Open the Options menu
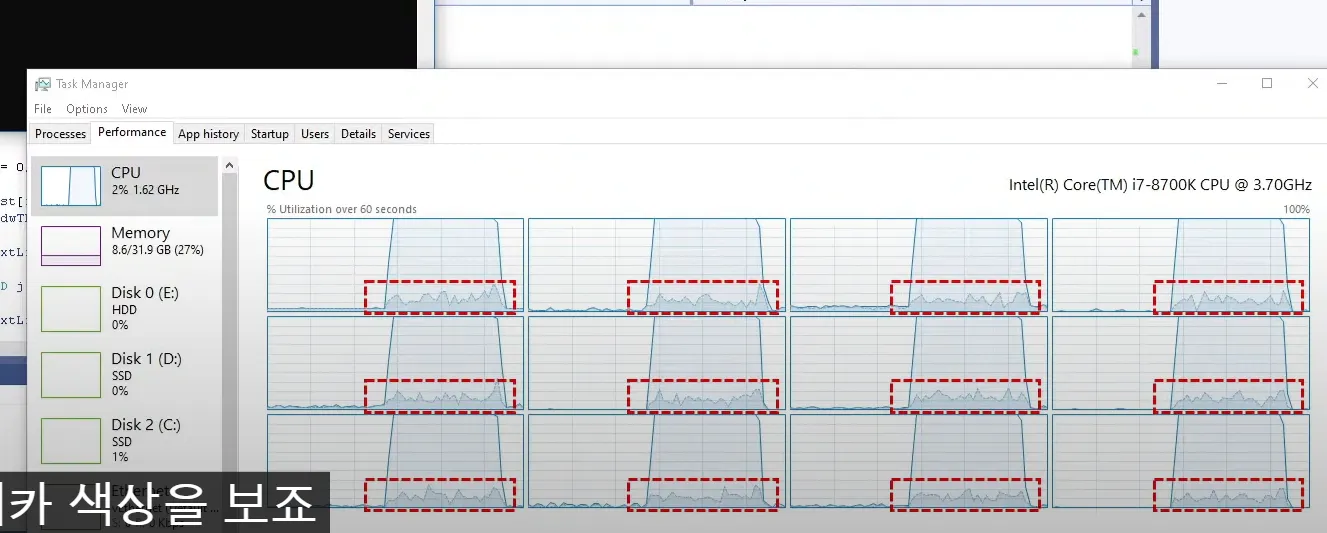Image resolution: width=1327 pixels, height=533 pixels. coord(87,109)
